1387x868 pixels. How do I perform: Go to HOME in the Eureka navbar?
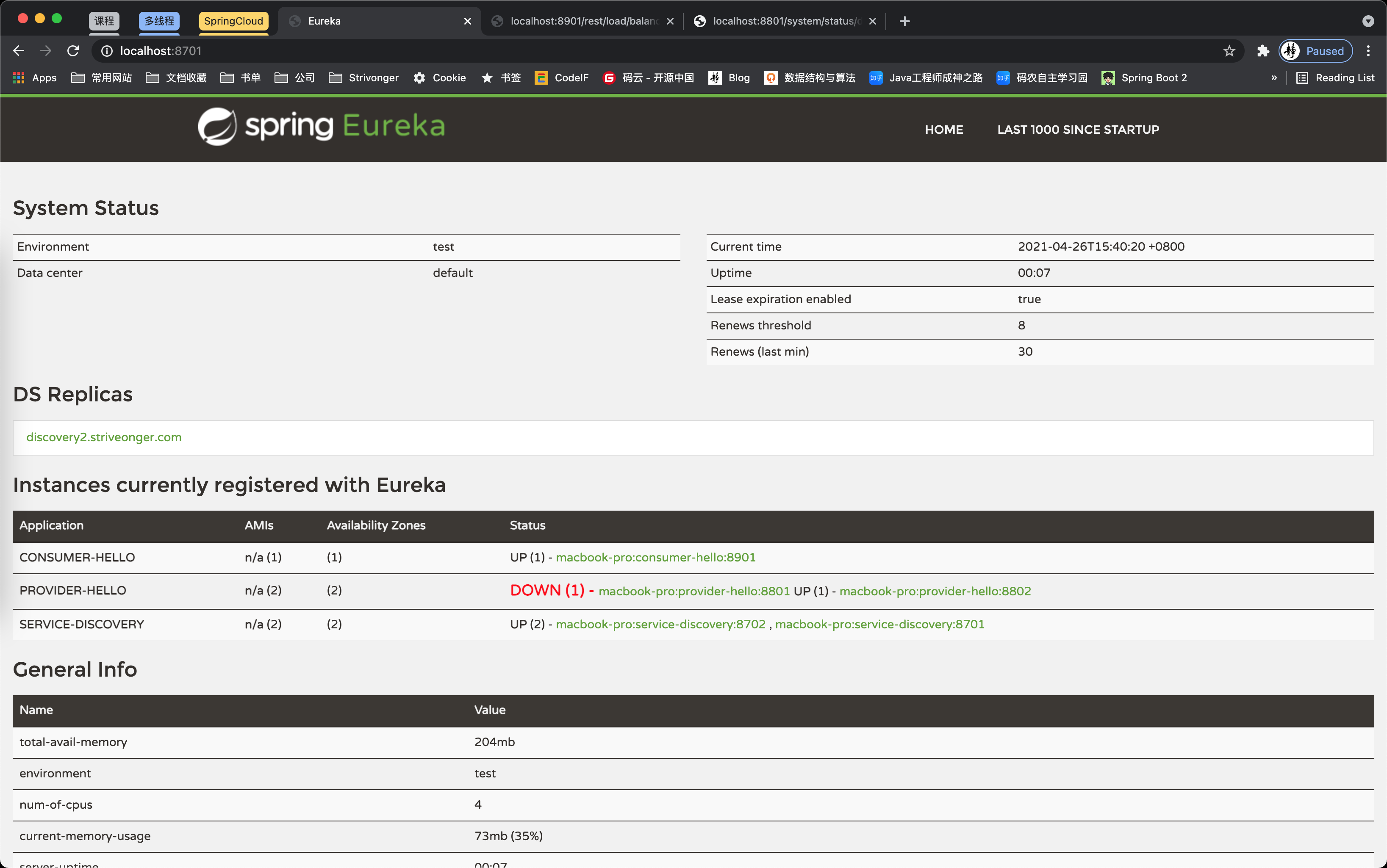click(943, 130)
